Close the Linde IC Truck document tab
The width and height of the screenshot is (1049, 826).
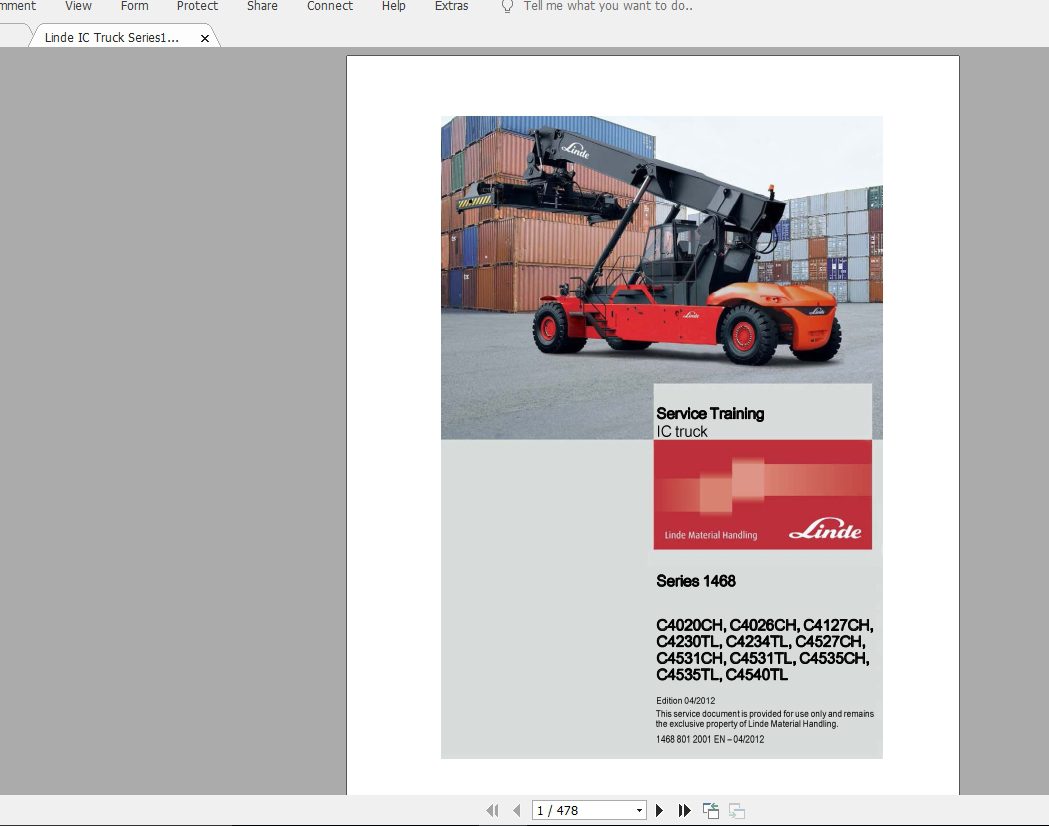(205, 38)
